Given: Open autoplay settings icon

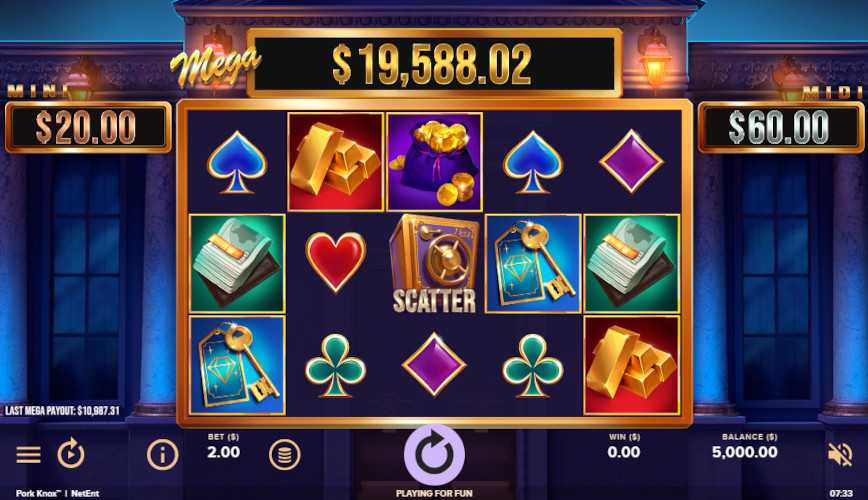Looking at the screenshot, I should point(71,453).
